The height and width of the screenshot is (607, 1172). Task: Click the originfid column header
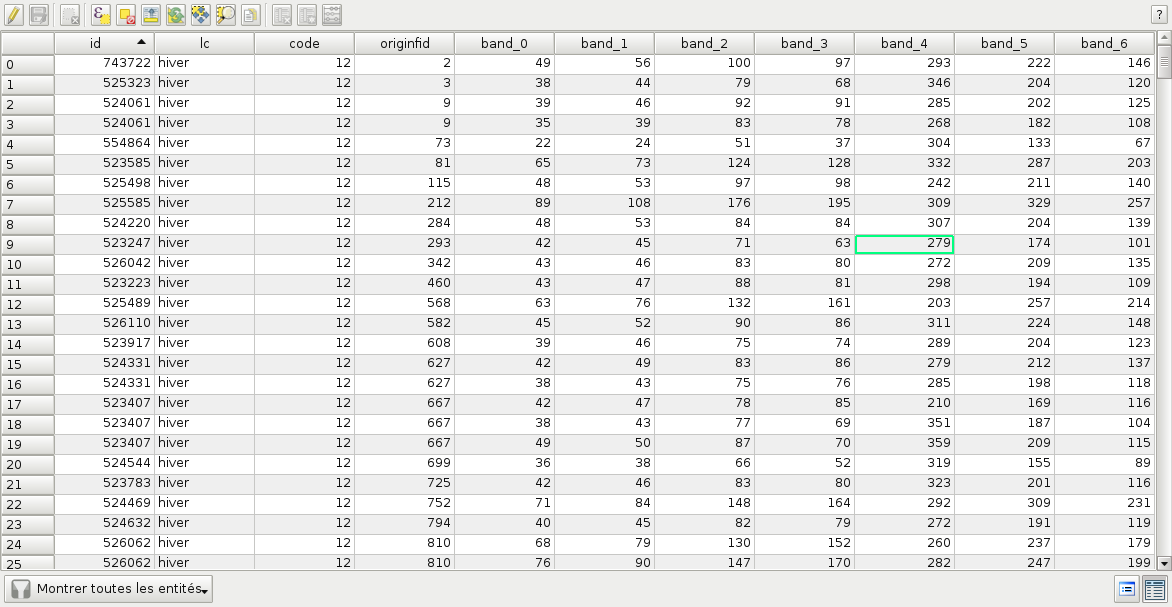pos(404,43)
